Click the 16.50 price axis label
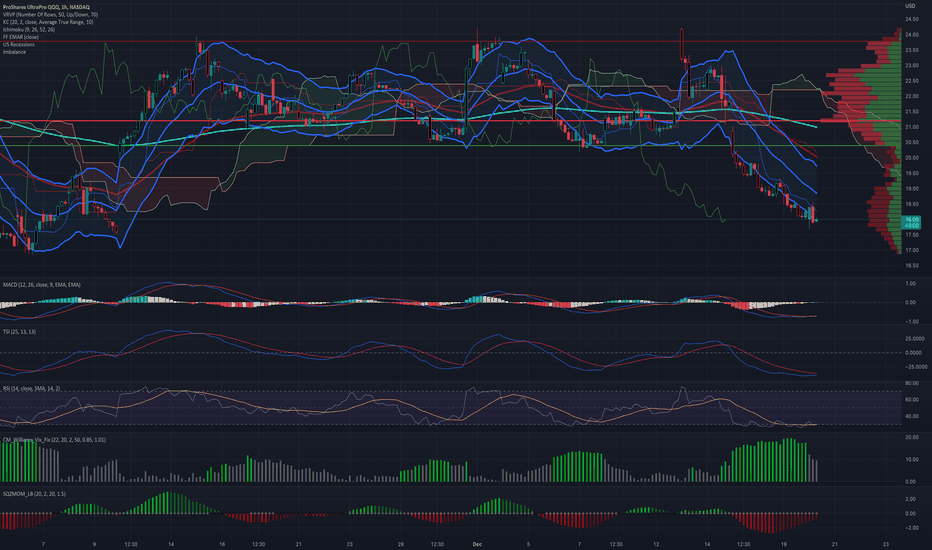The height and width of the screenshot is (550, 932). coord(912,266)
